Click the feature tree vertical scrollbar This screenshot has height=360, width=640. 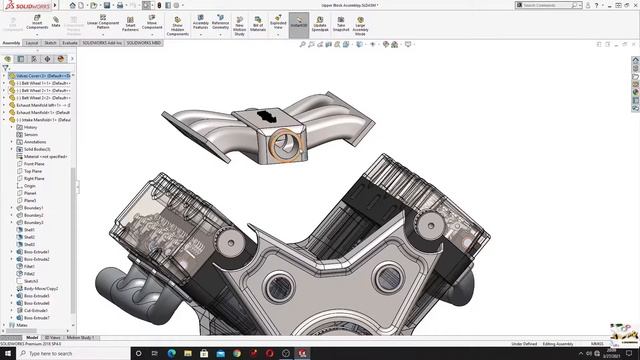73,240
